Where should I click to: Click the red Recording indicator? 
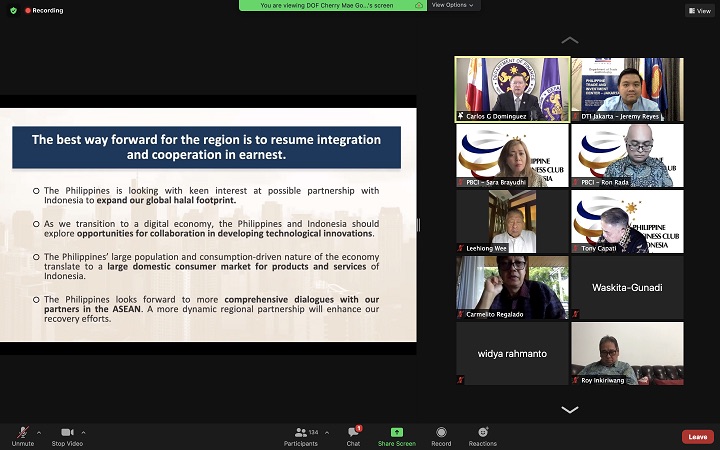tap(44, 10)
